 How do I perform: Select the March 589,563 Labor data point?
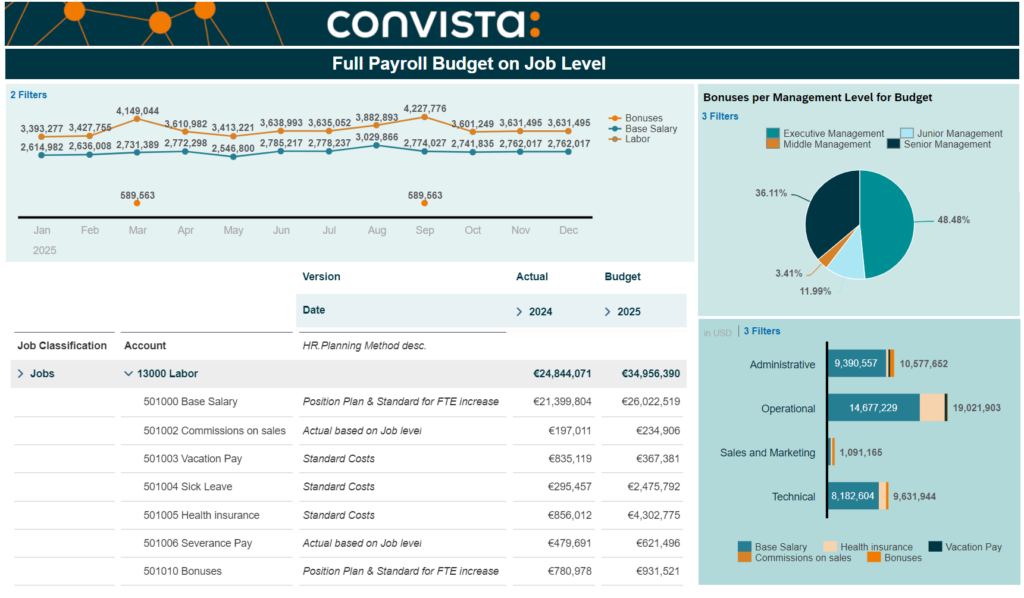click(137, 202)
